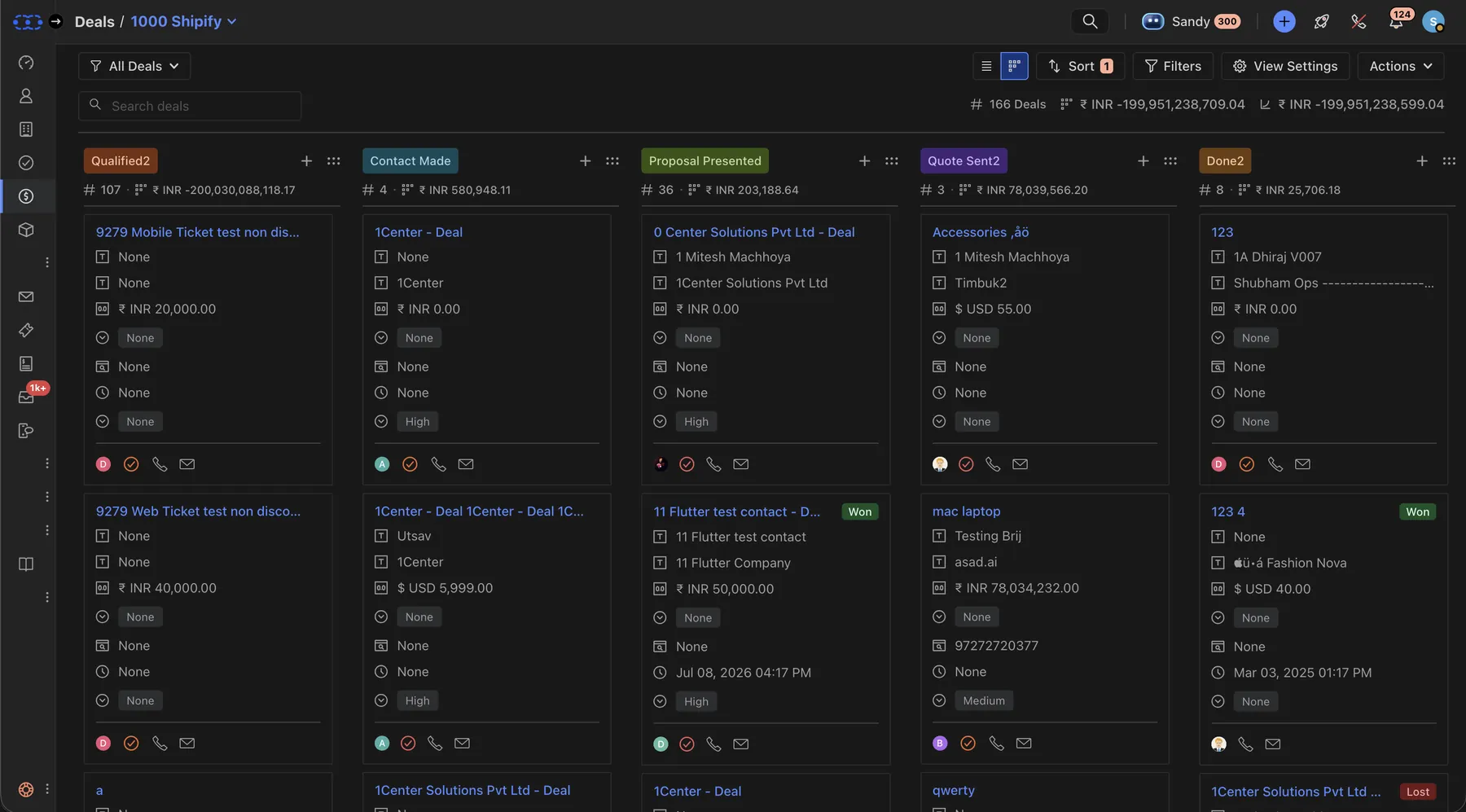Open the 11 Flutter test contact deal
The width and height of the screenshot is (1466, 812).
tap(736, 511)
